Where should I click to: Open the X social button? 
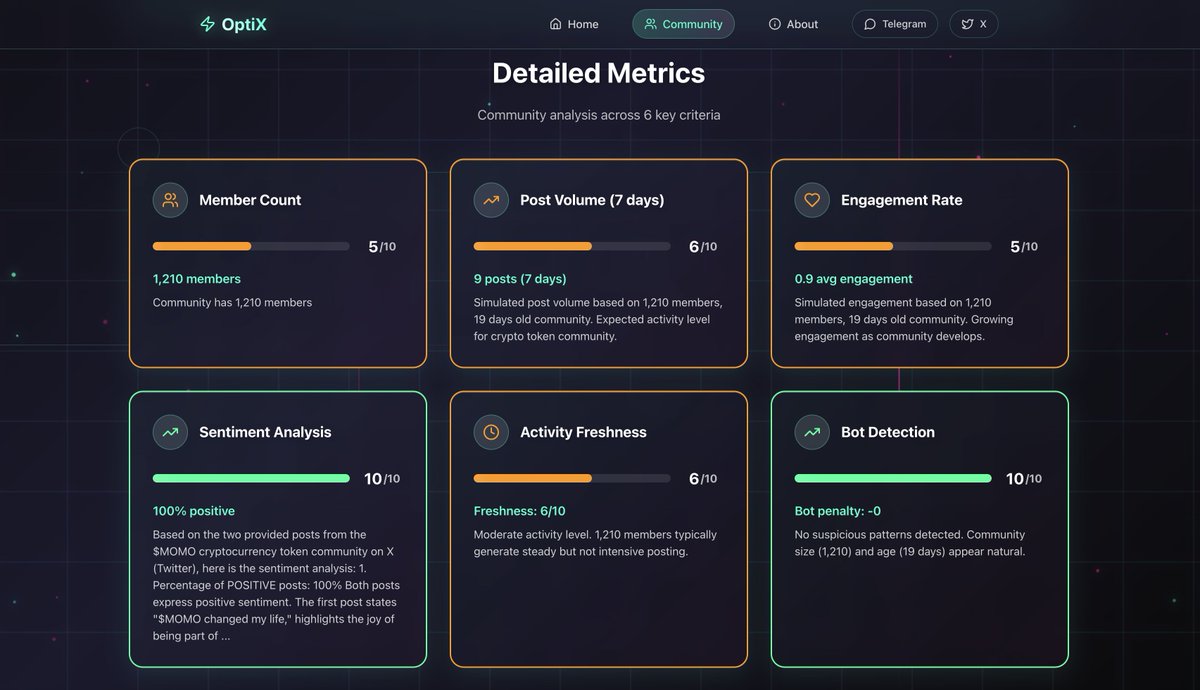coord(973,24)
